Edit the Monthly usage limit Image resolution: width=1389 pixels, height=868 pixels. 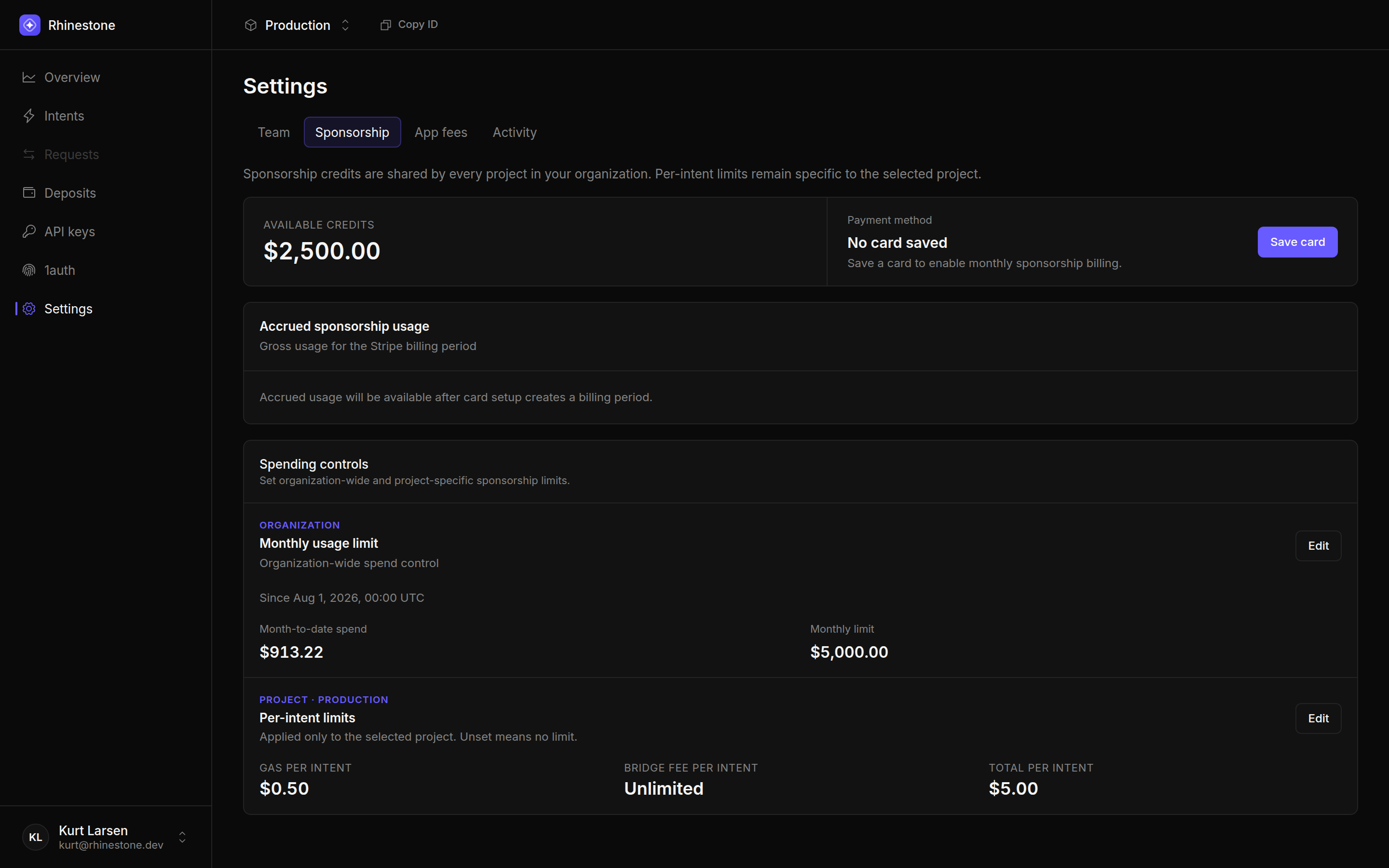tap(1318, 546)
